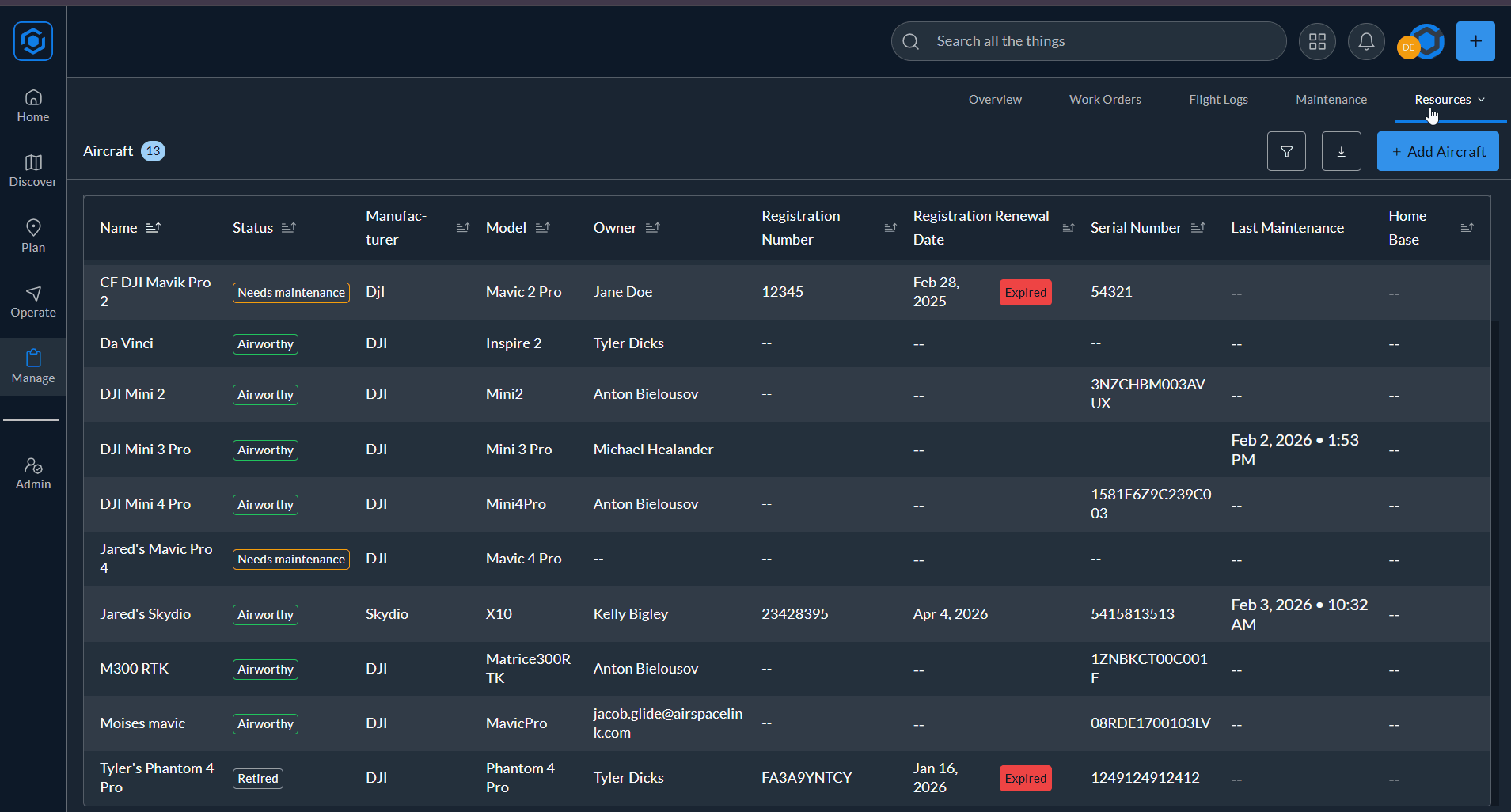Download the aircraft list
This screenshot has height=812, width=1511.
(1341, 151)
